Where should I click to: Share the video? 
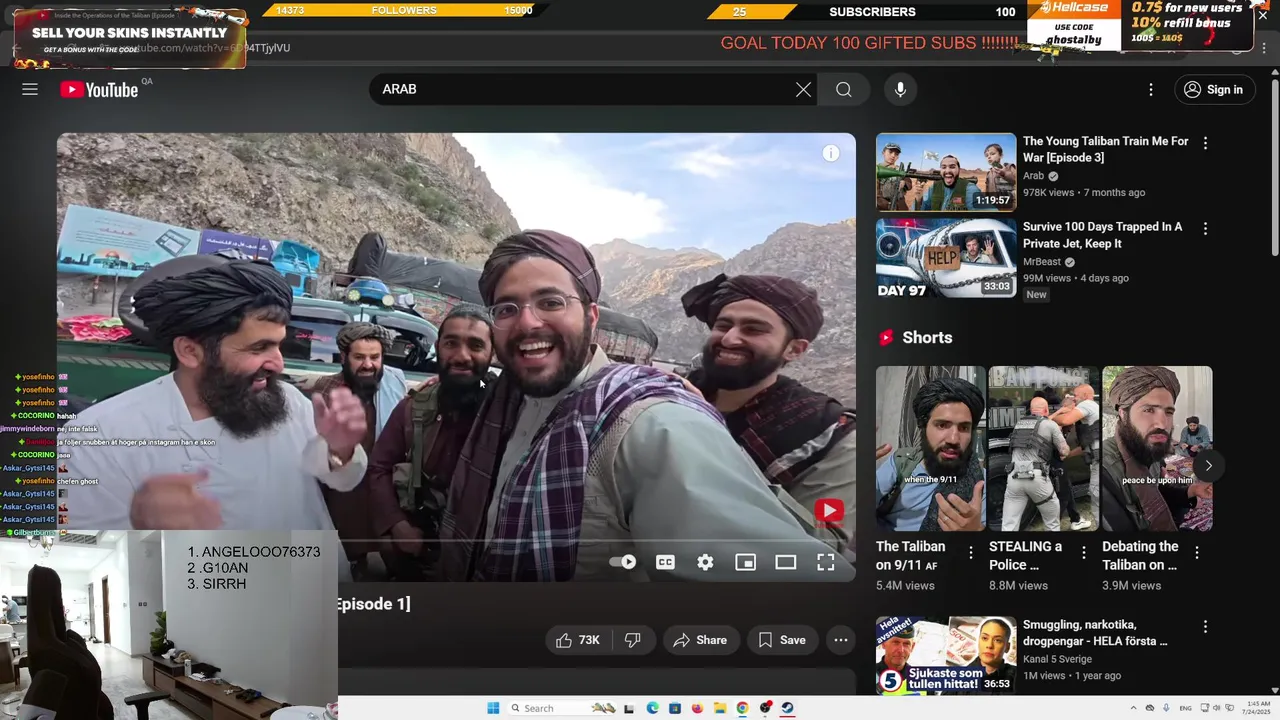click(x=701, y=640)
